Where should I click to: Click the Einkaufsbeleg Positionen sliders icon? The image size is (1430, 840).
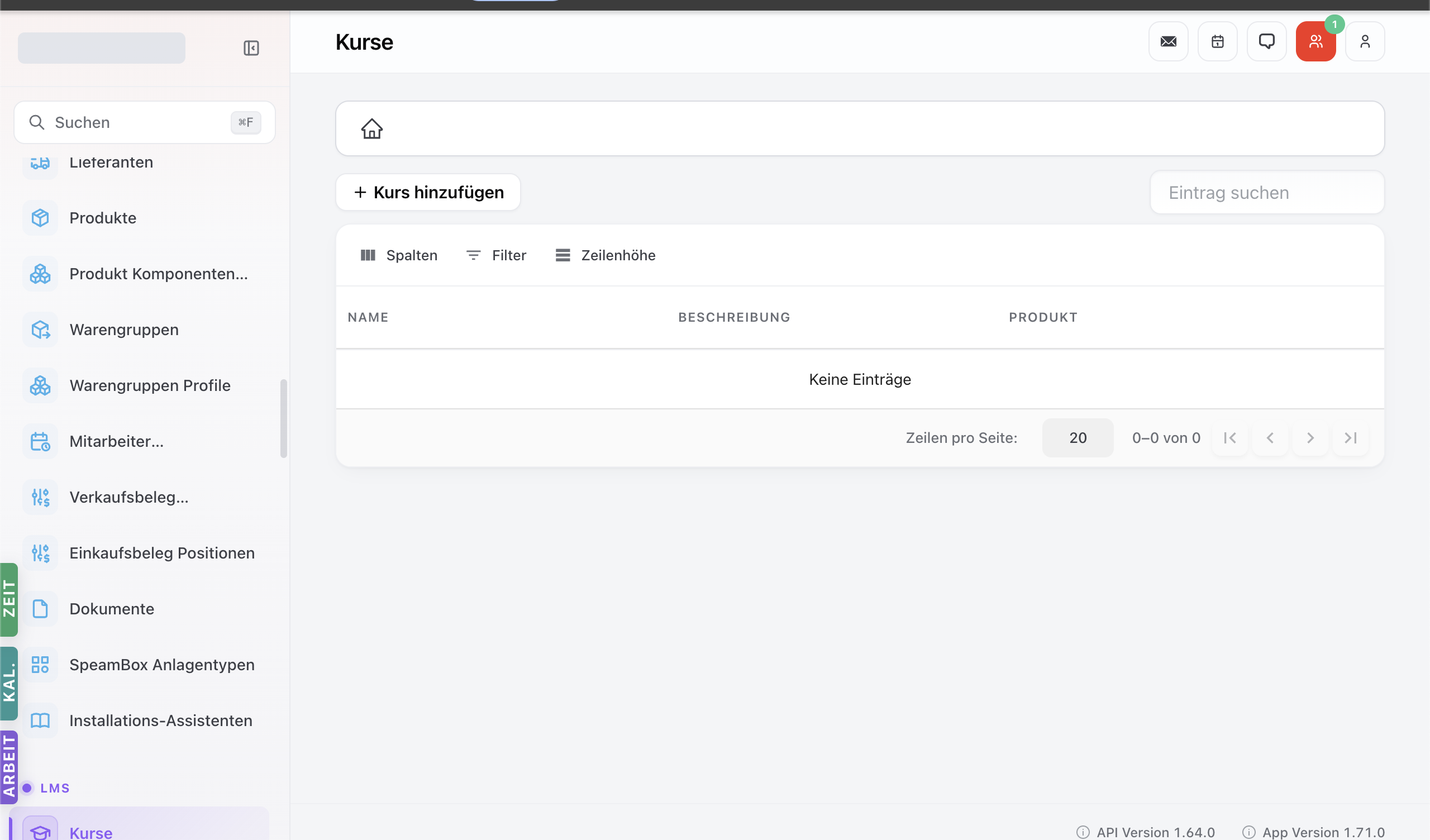(40, 553)
